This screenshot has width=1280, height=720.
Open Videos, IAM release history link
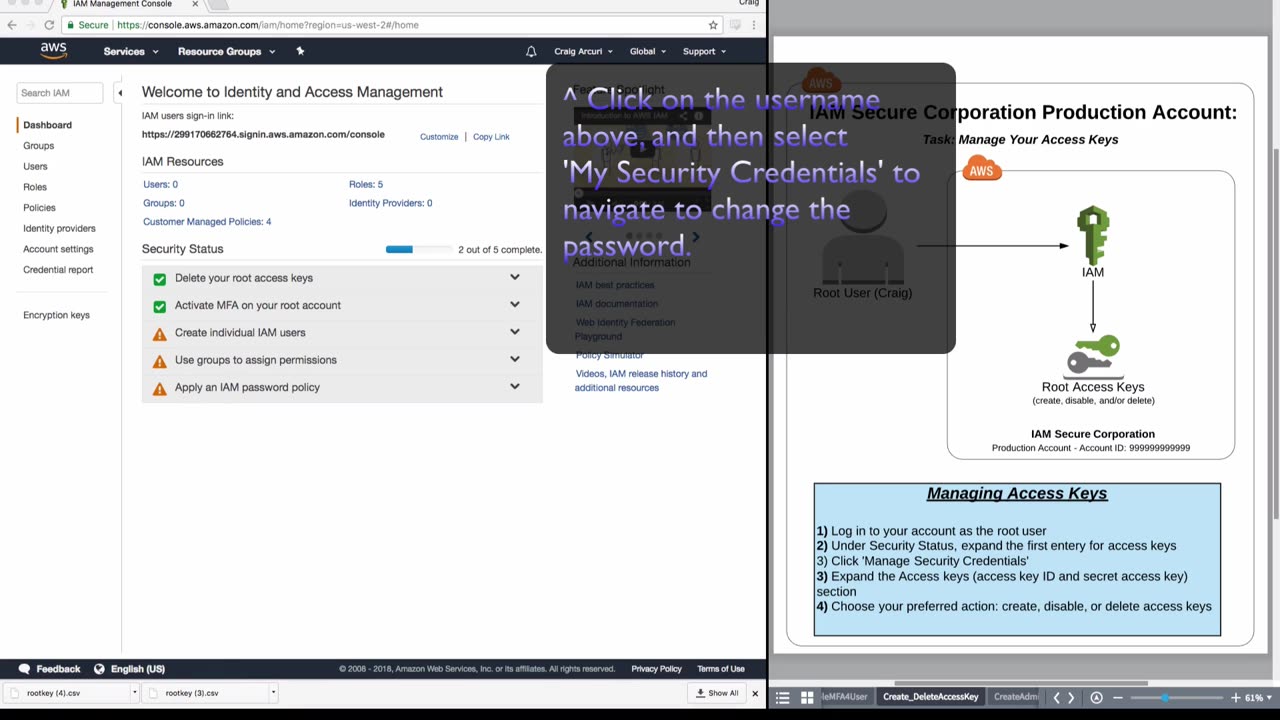[641, 381]
